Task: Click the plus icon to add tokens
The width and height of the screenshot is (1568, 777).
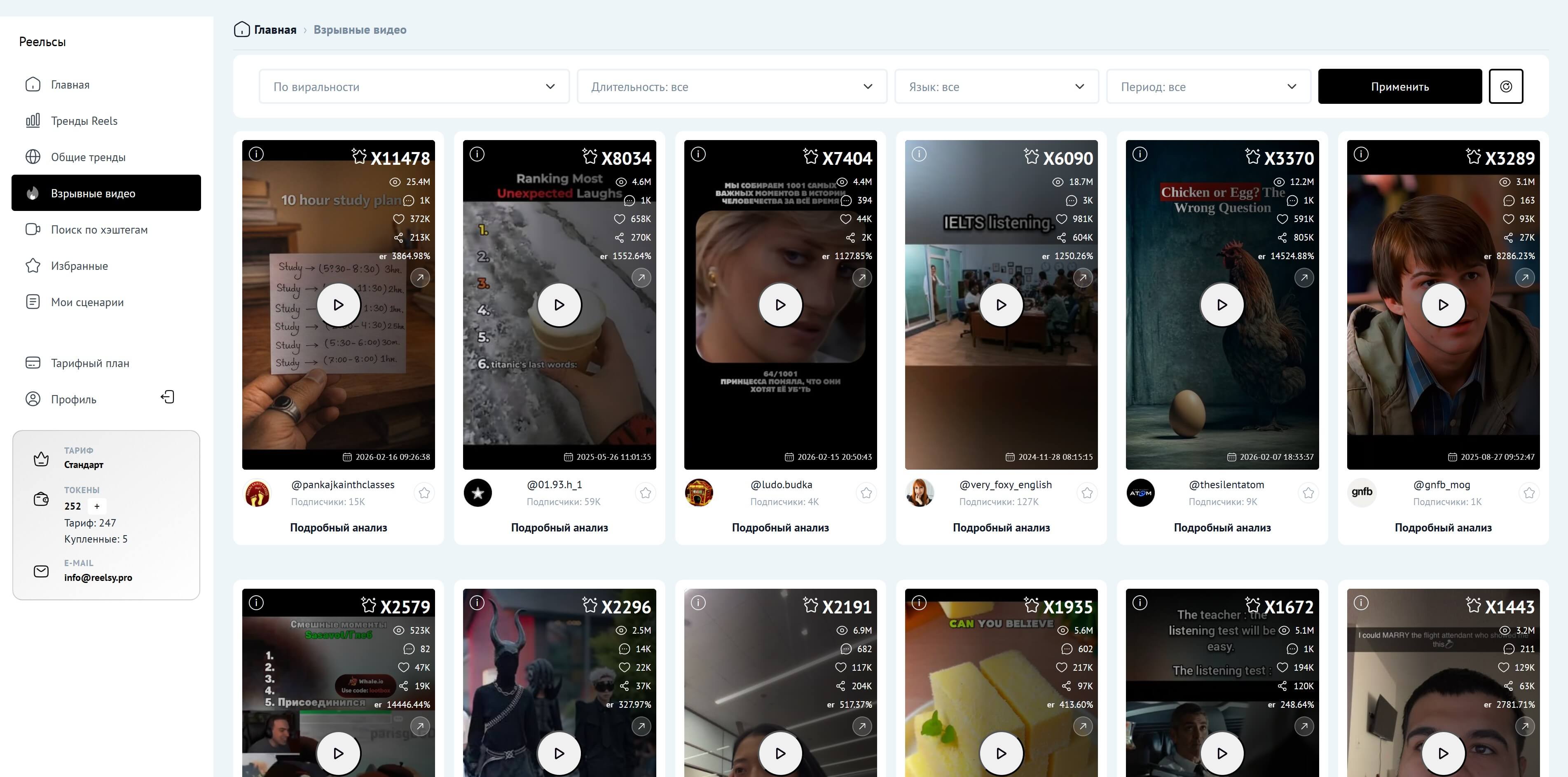Action: tap(97, 506)
